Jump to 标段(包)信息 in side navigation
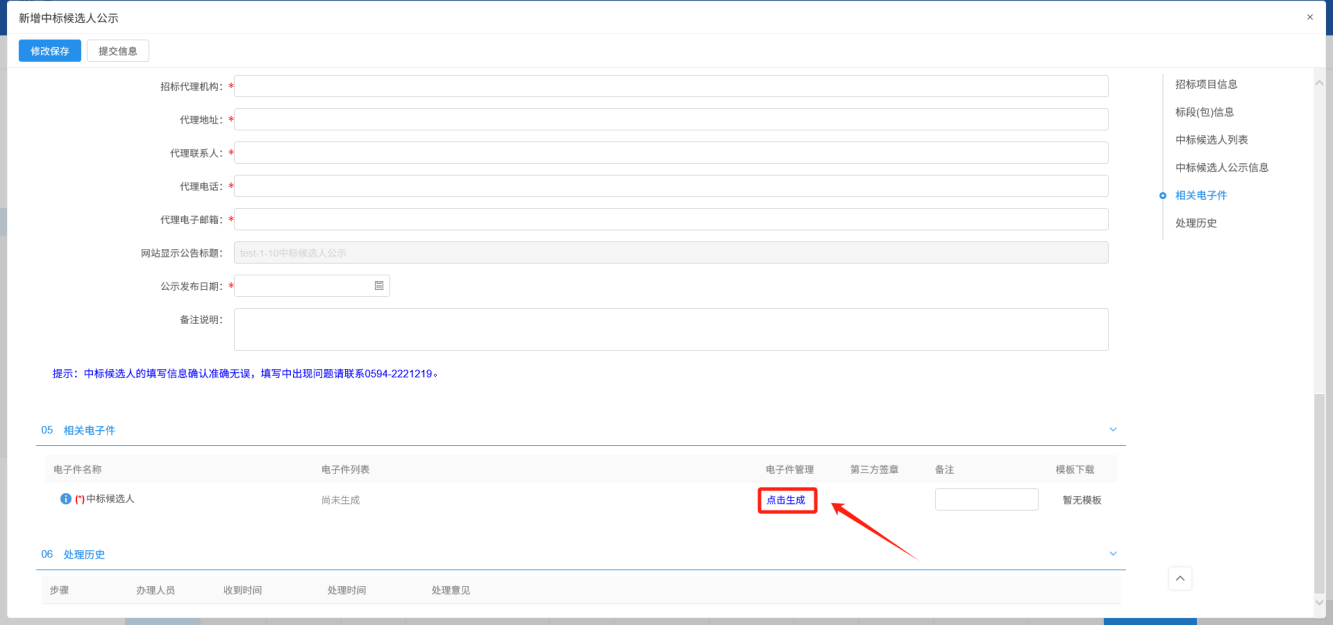This screenshot has height=626, width=1333. point(1204,112)
